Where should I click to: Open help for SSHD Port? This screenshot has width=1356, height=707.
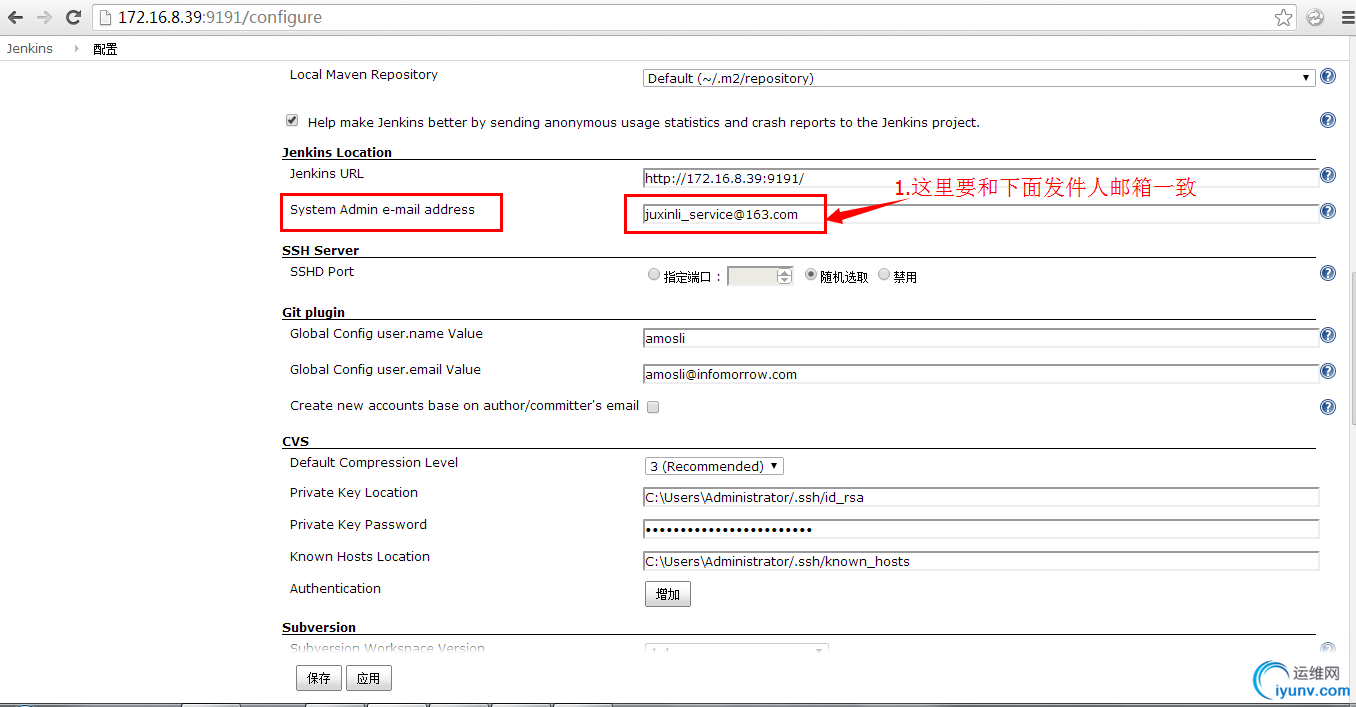[x=1328, y=273]
